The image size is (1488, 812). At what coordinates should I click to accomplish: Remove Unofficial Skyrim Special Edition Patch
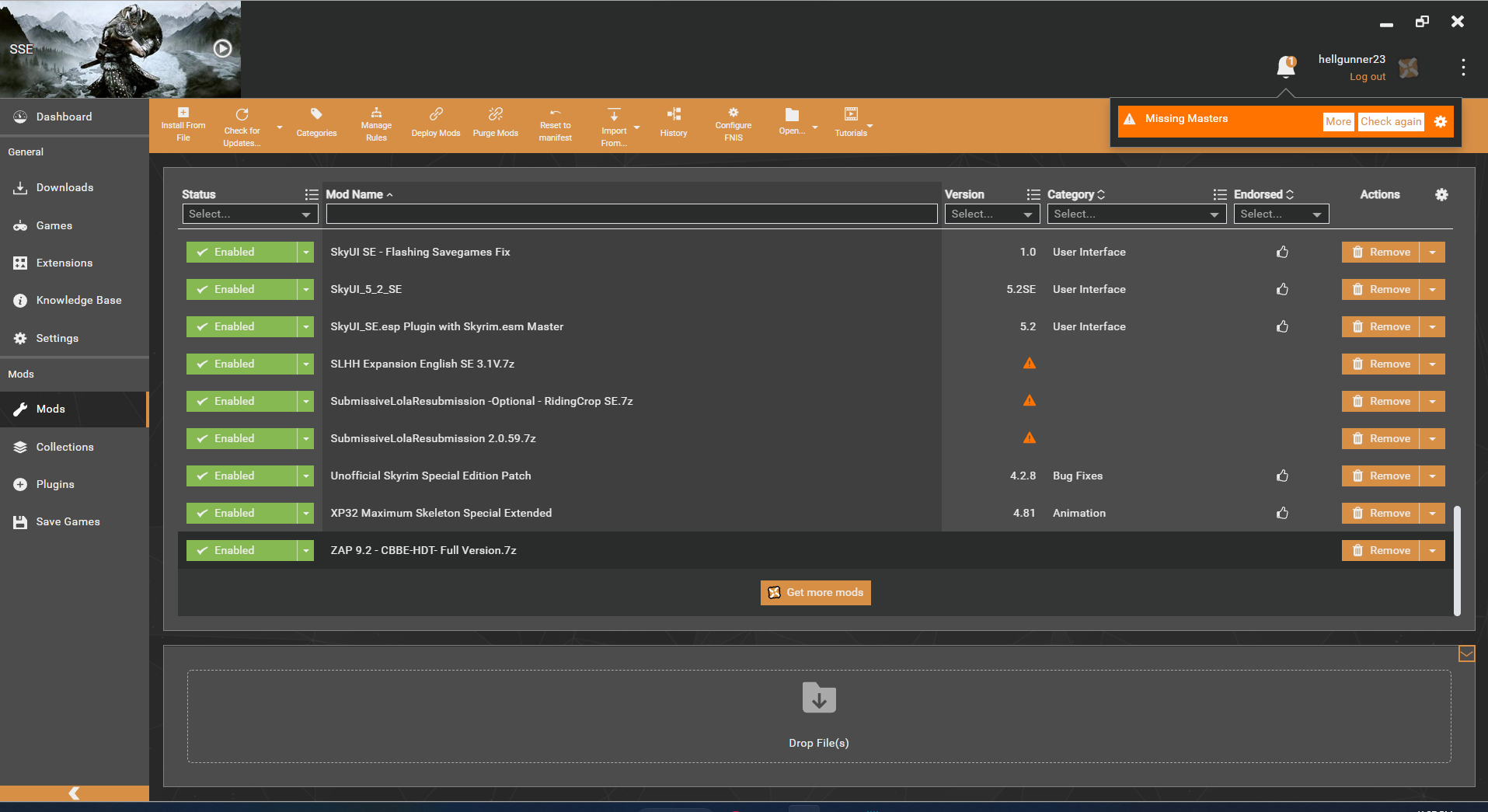[x=1381, y=476]
